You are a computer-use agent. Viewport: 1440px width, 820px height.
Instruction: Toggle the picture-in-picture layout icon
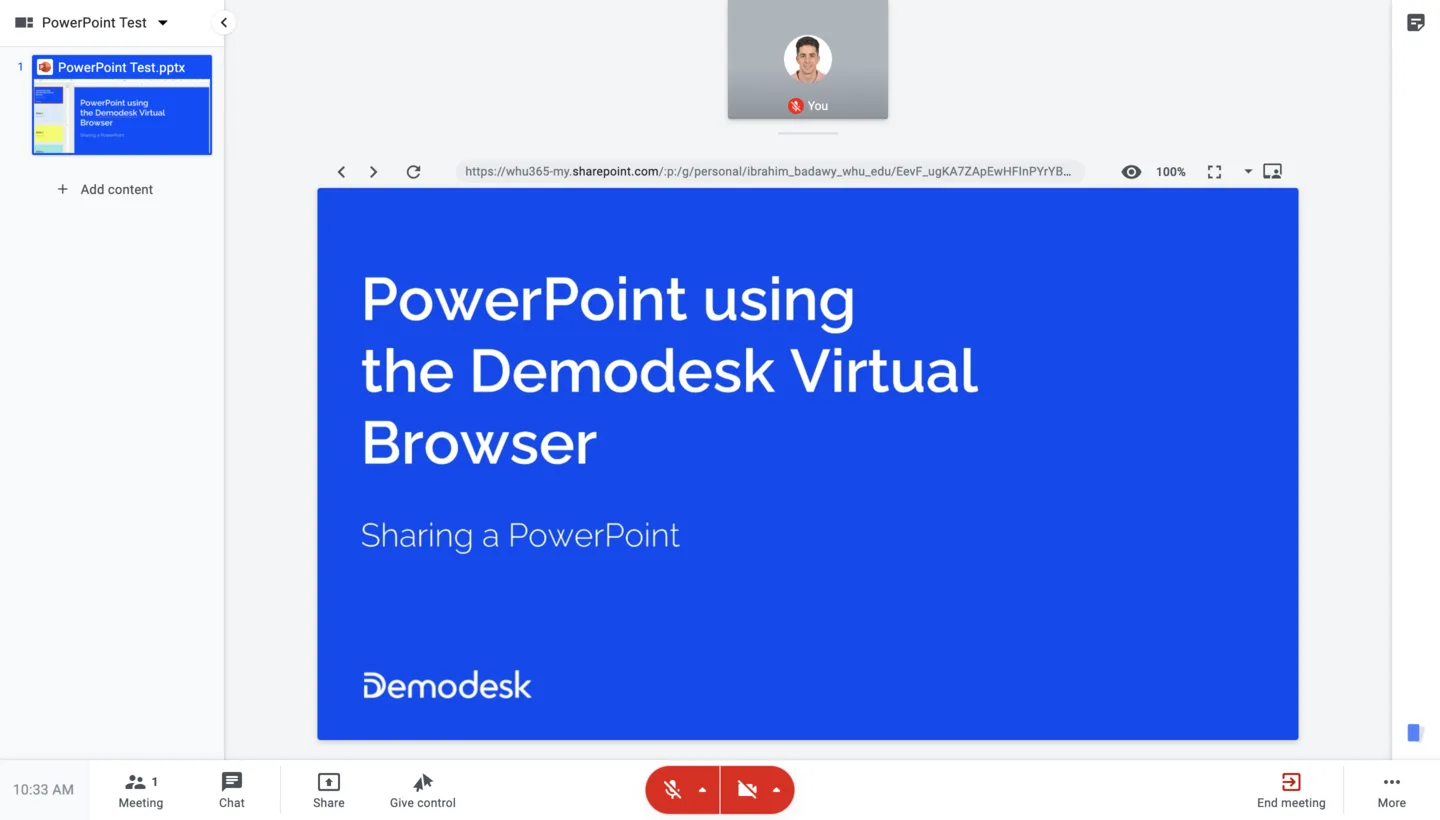pos(1272,171)
